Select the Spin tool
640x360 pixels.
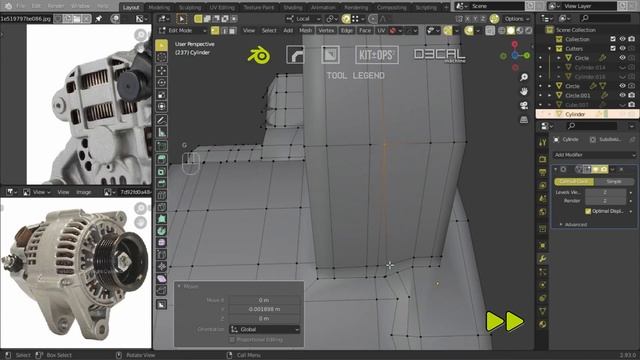pyautogui.click(x=162, y=231)
